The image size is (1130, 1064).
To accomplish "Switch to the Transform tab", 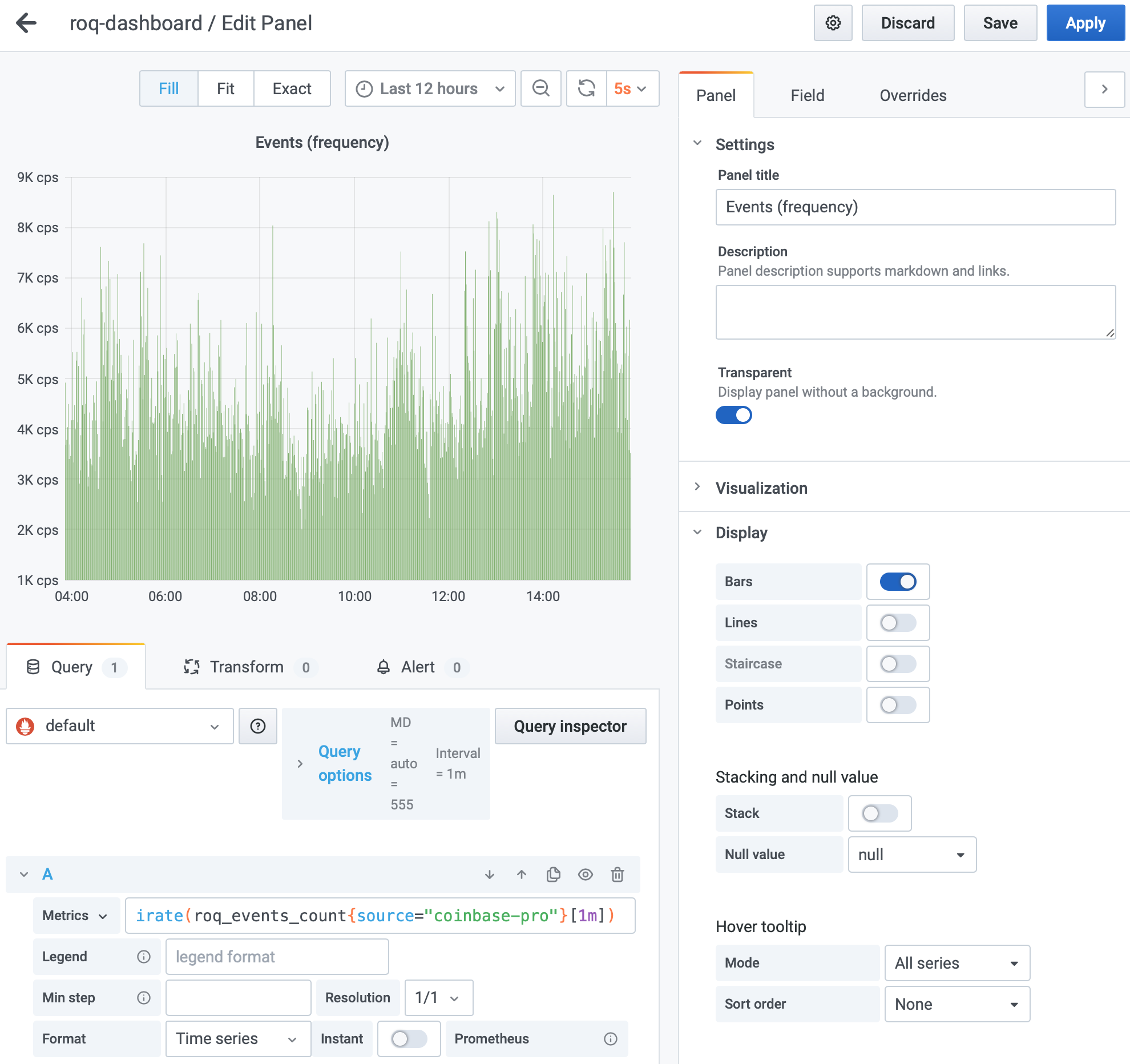I will pos(247,667).
